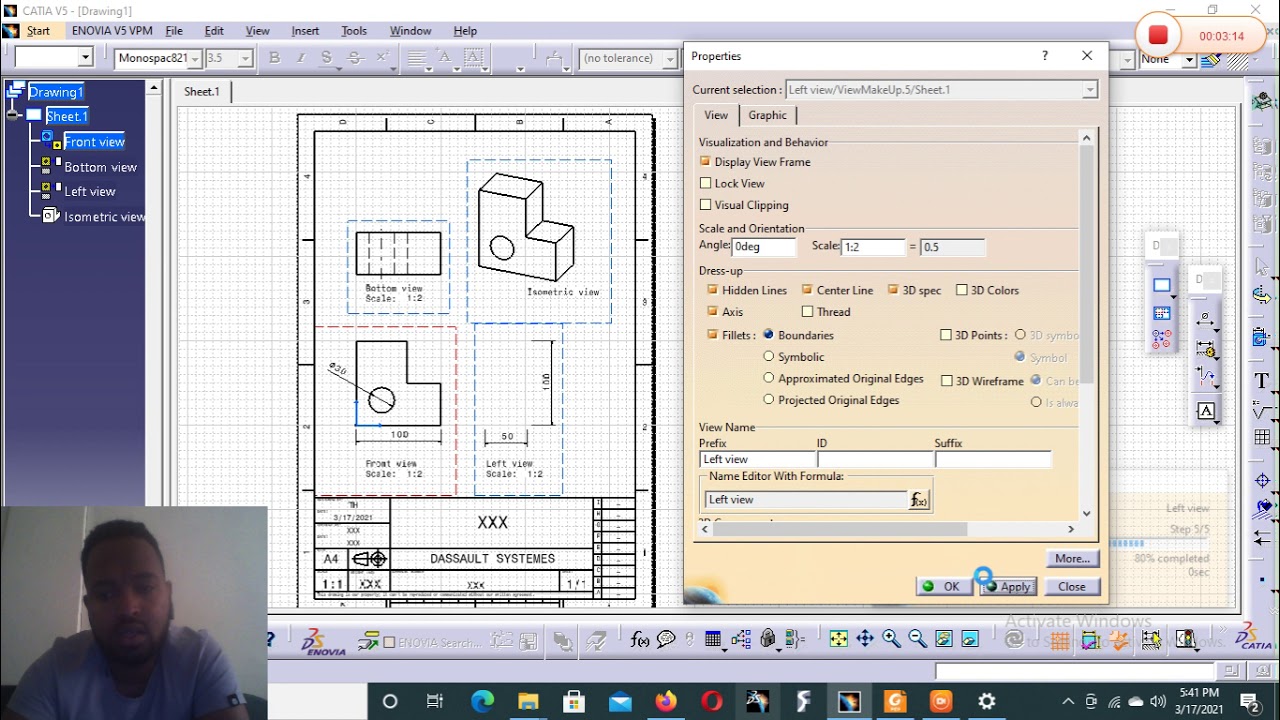1280x720 pixels.
Task: Select Bottom view in the tree
Action: tap(100, 167)
